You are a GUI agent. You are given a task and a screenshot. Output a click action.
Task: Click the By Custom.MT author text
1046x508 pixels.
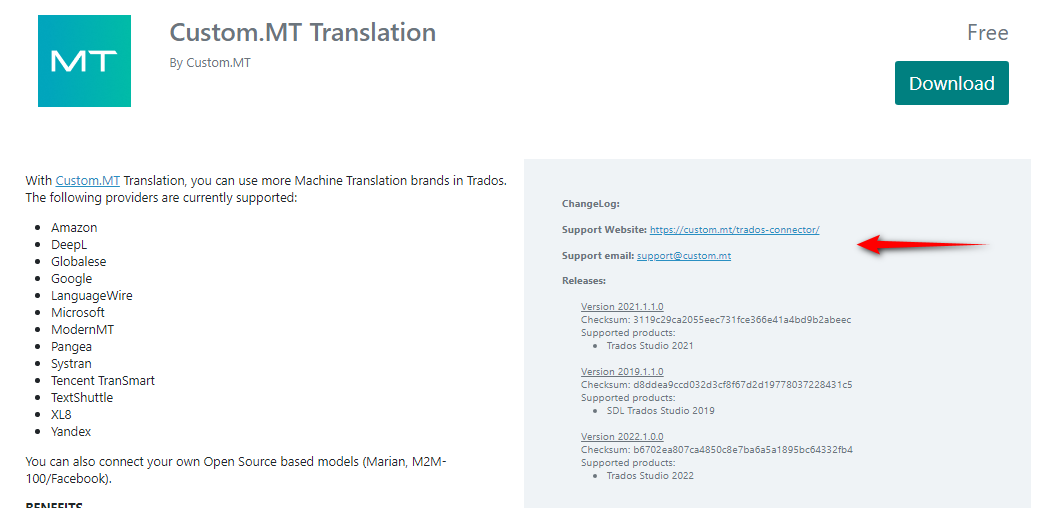click(210, 63)
